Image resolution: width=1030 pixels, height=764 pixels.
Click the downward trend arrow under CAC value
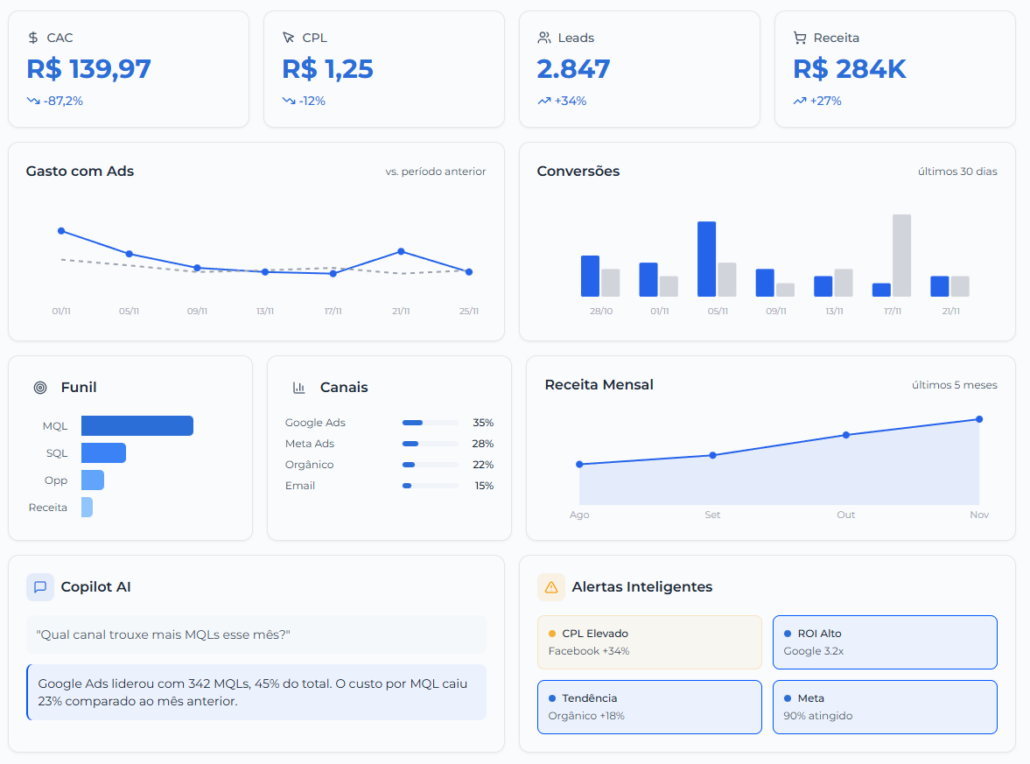click(33, 101)
